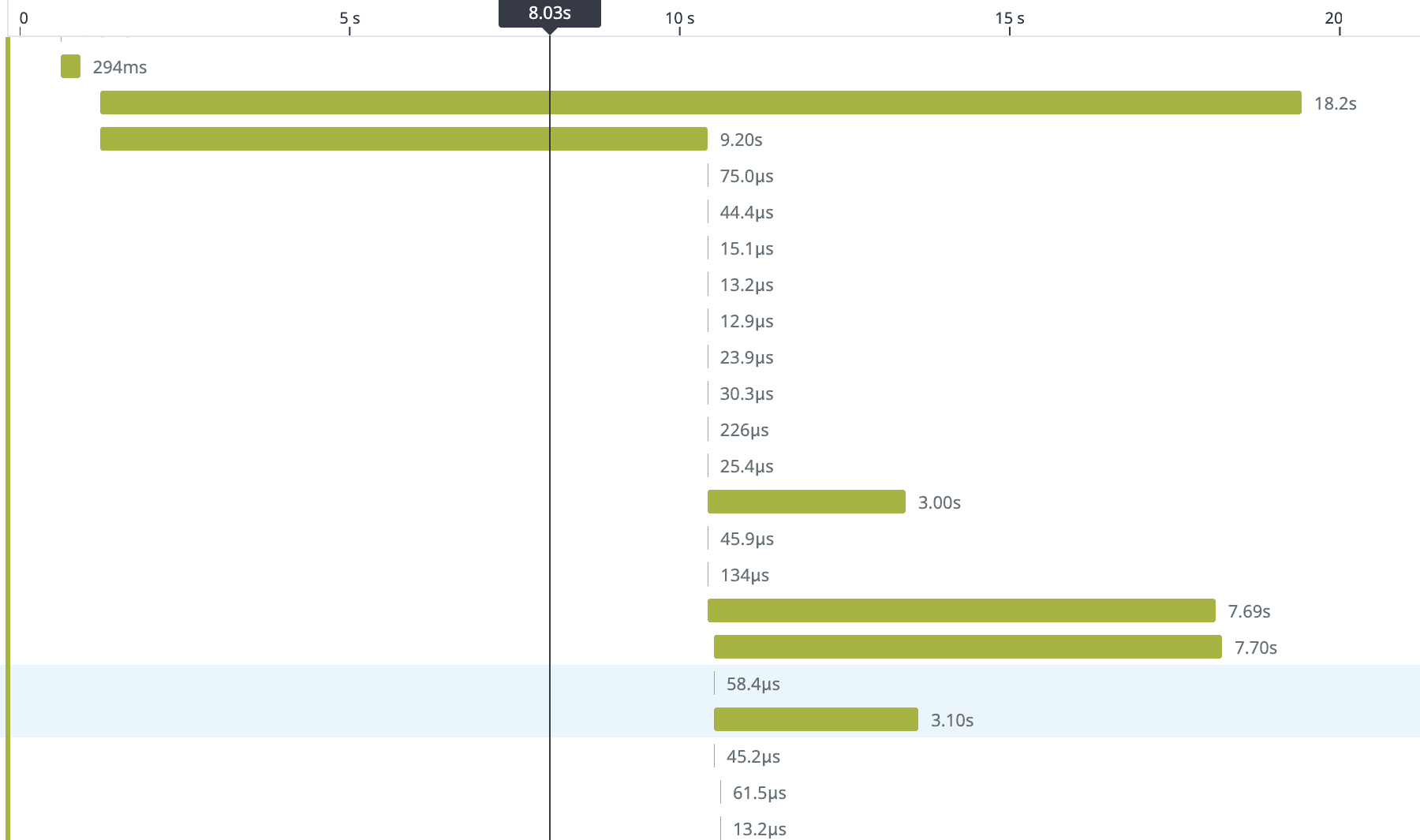Image resolution: width=1420 pixels, height=840 pixels.
Task: Click the 0 mark on the time axis
Action: [x=23, y=19]
